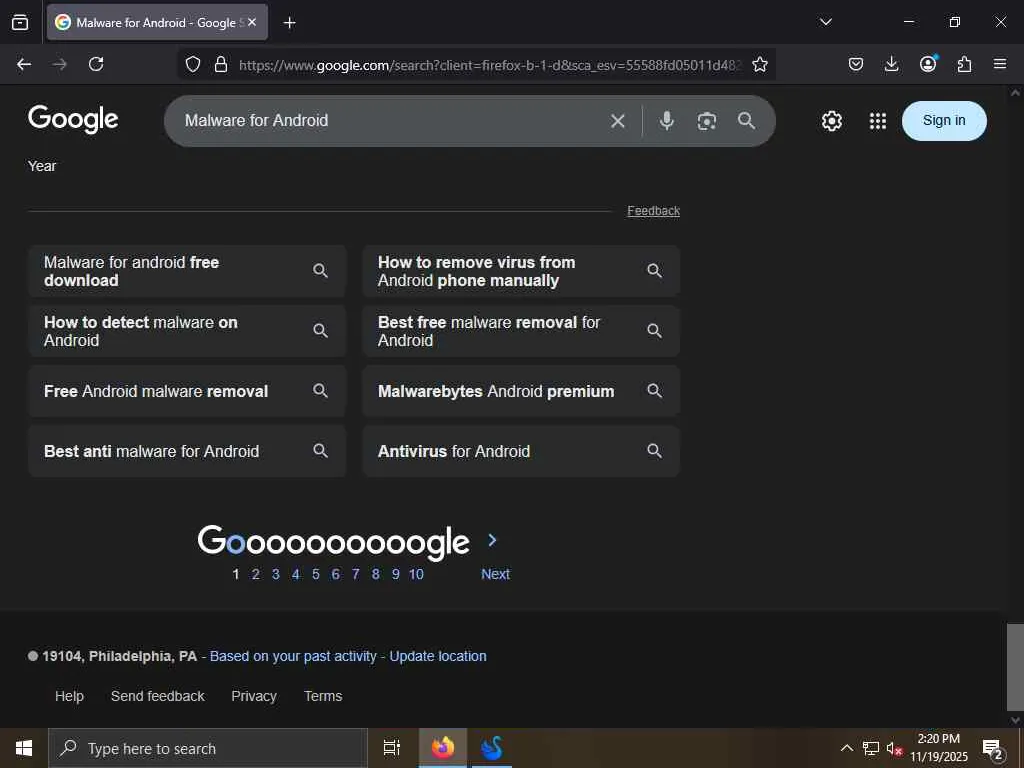This screenshot has height=768, width=1024.
Task: Open the Terms footer link
Action: click(x=323, y=696)
